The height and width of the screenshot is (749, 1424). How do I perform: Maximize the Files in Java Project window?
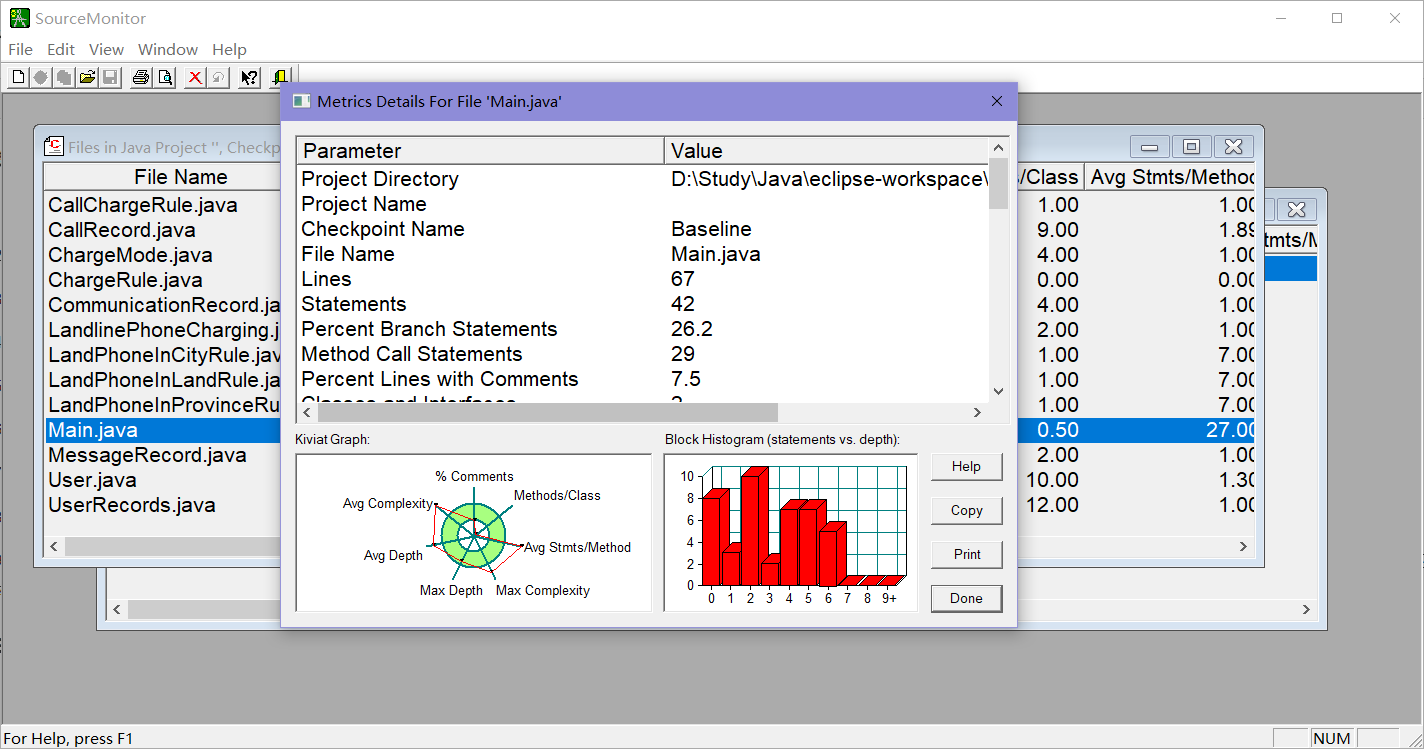click(1191, 147)
